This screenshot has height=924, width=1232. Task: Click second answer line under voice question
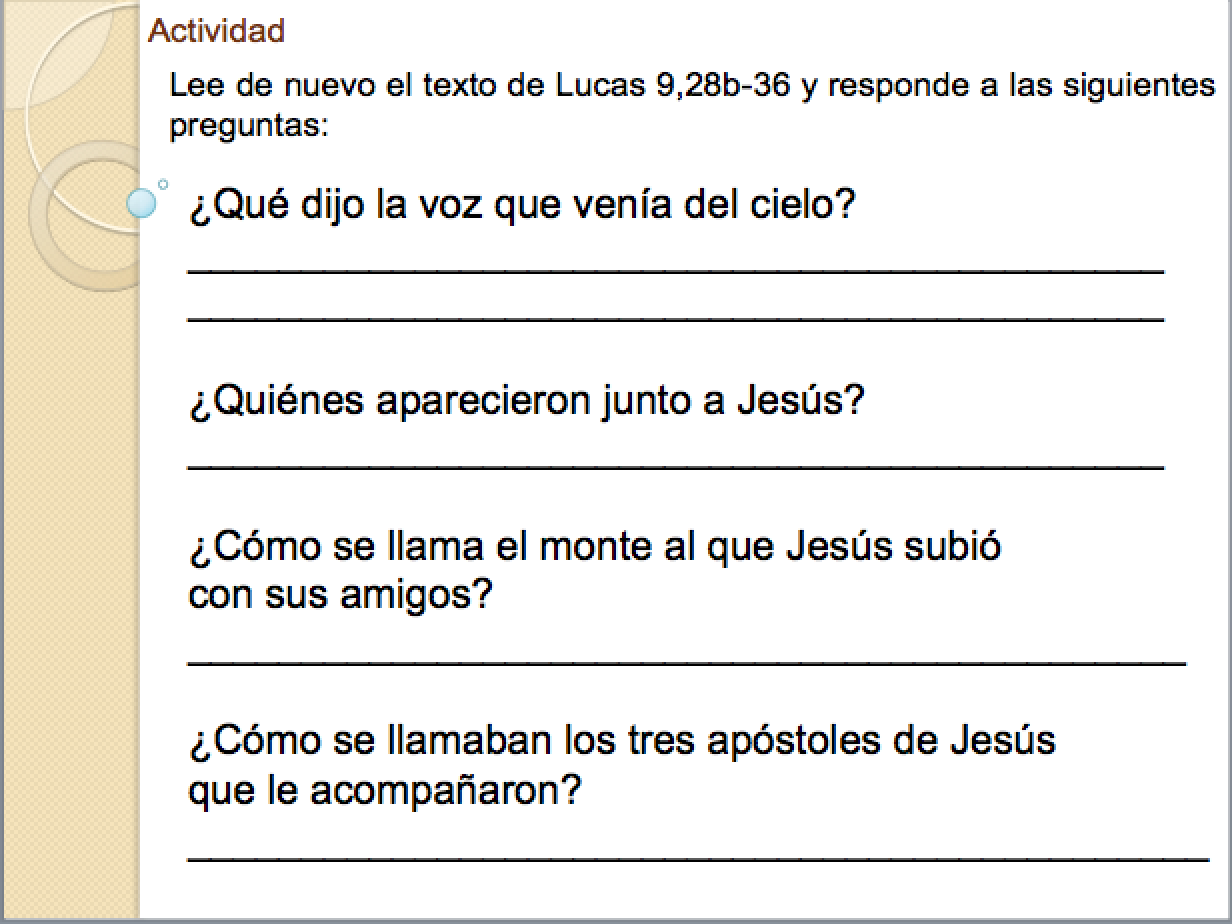[676, 318]
